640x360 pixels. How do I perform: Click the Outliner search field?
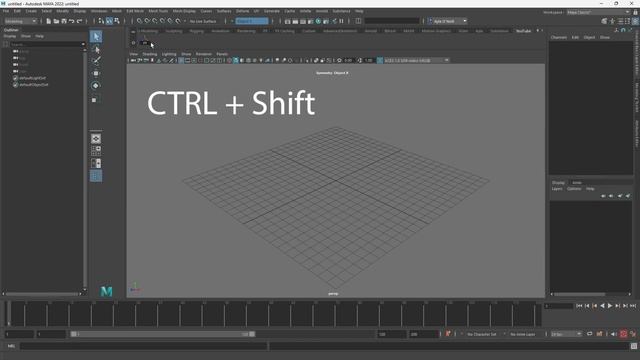(x=45, y=44)
